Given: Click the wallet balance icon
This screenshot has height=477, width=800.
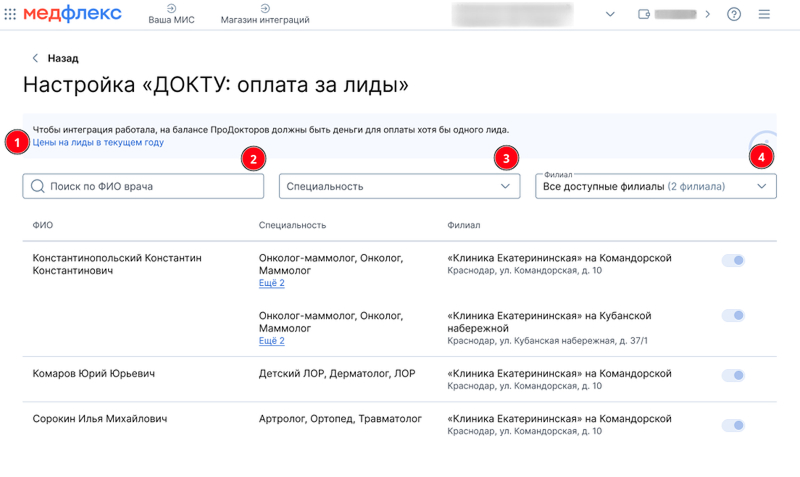Looking at the screenshot, I should [x=644, y=14].
